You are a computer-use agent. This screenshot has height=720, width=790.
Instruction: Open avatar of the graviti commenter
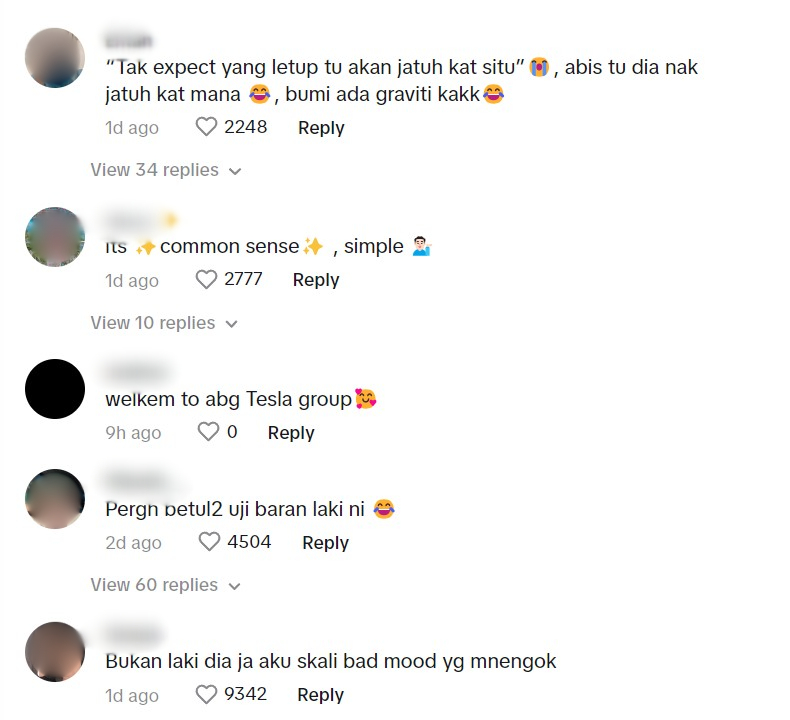(x=55, y=58)
